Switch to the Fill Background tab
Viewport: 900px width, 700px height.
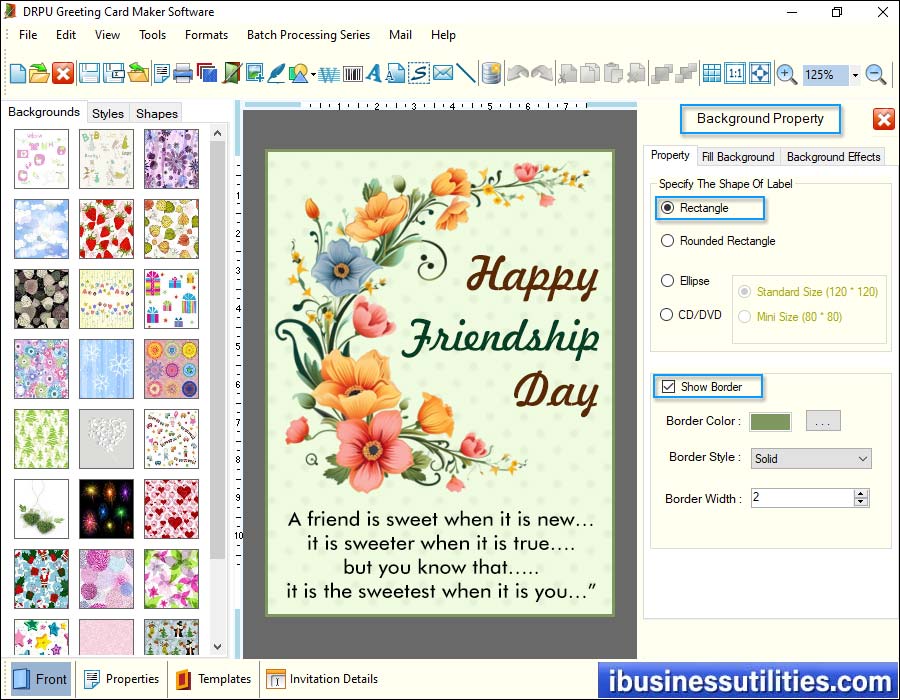[x=737, y=157]
